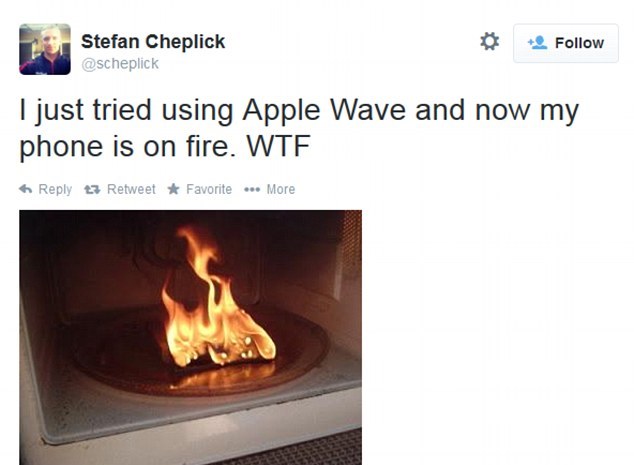
Task: Select the Retweet text label
Action: pyautogui.click(x=131, y=189)
